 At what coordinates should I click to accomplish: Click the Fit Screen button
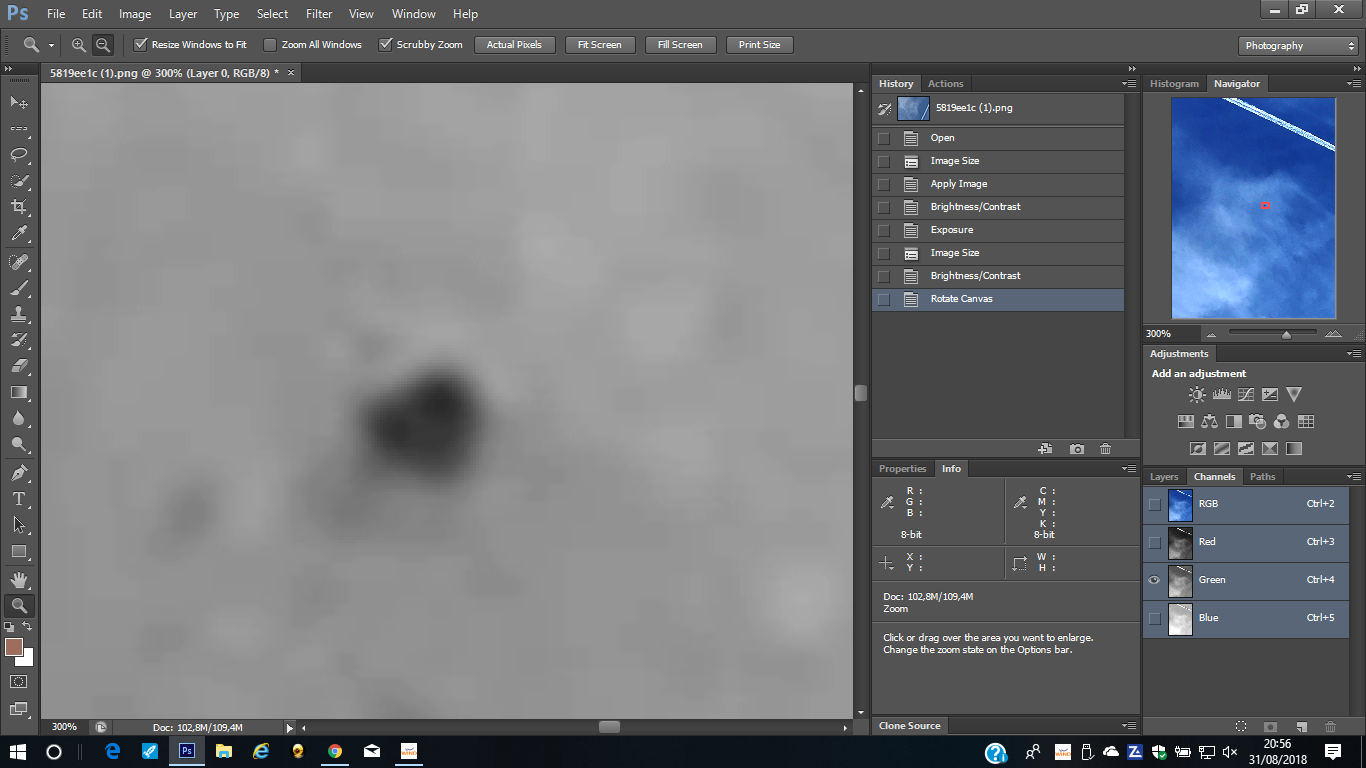pos(599,45)
